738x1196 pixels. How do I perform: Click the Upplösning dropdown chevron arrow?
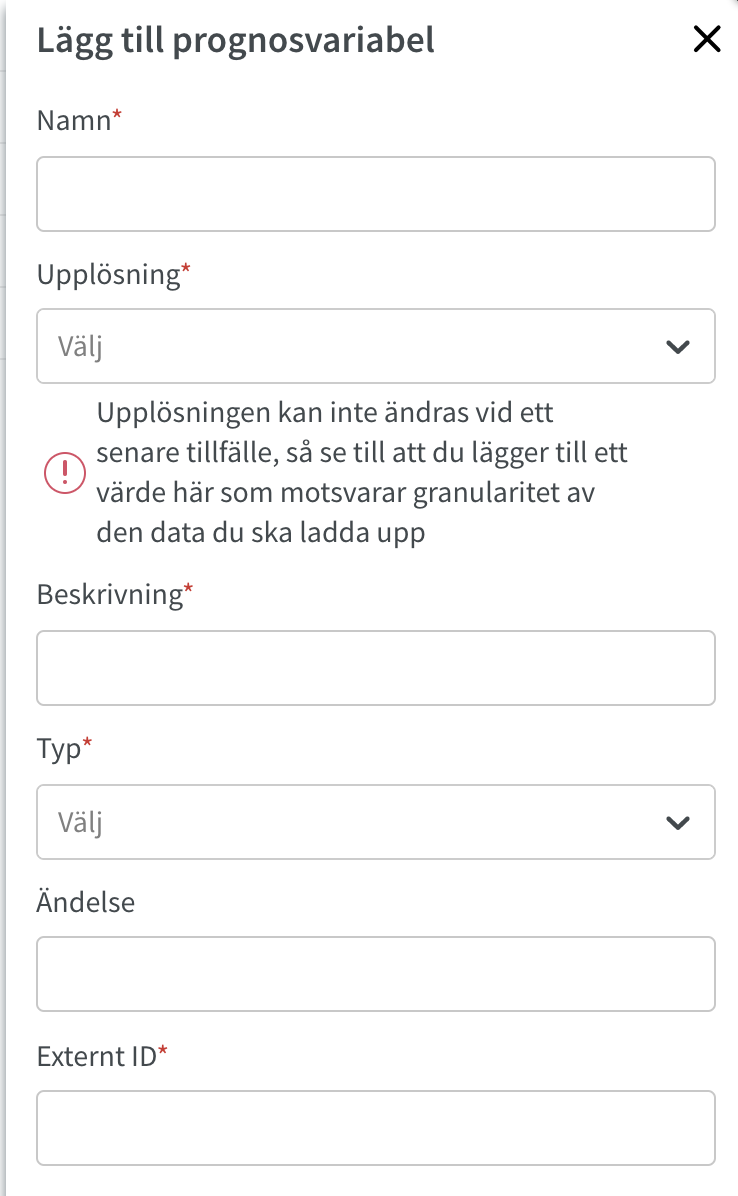678,347
